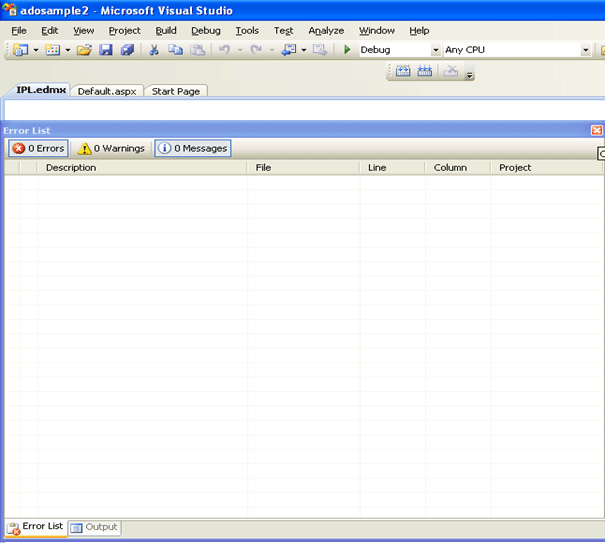Click the Redo arrow icon
605x543 pixels.
tap(256, 50)
